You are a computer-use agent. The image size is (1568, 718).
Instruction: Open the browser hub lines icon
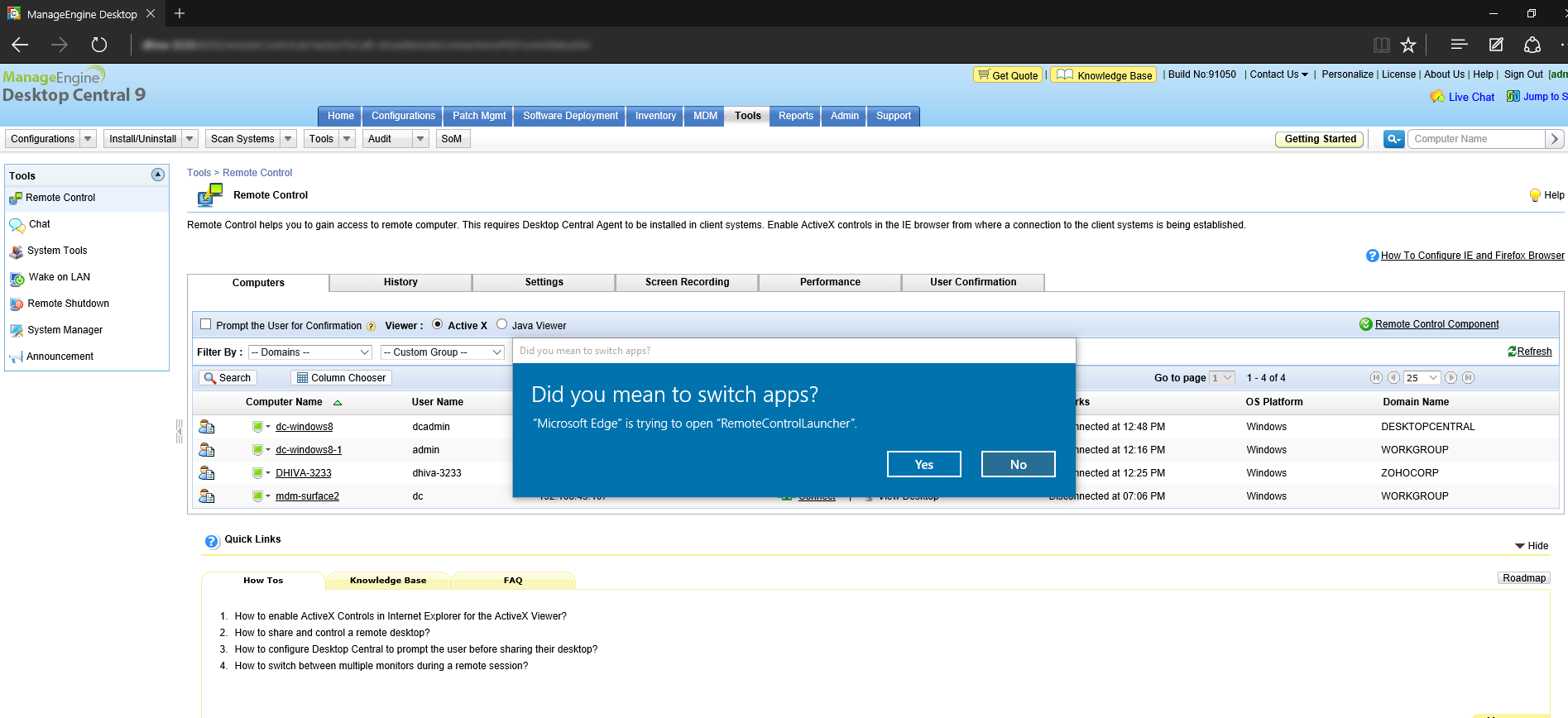[x=1459, y=44]
